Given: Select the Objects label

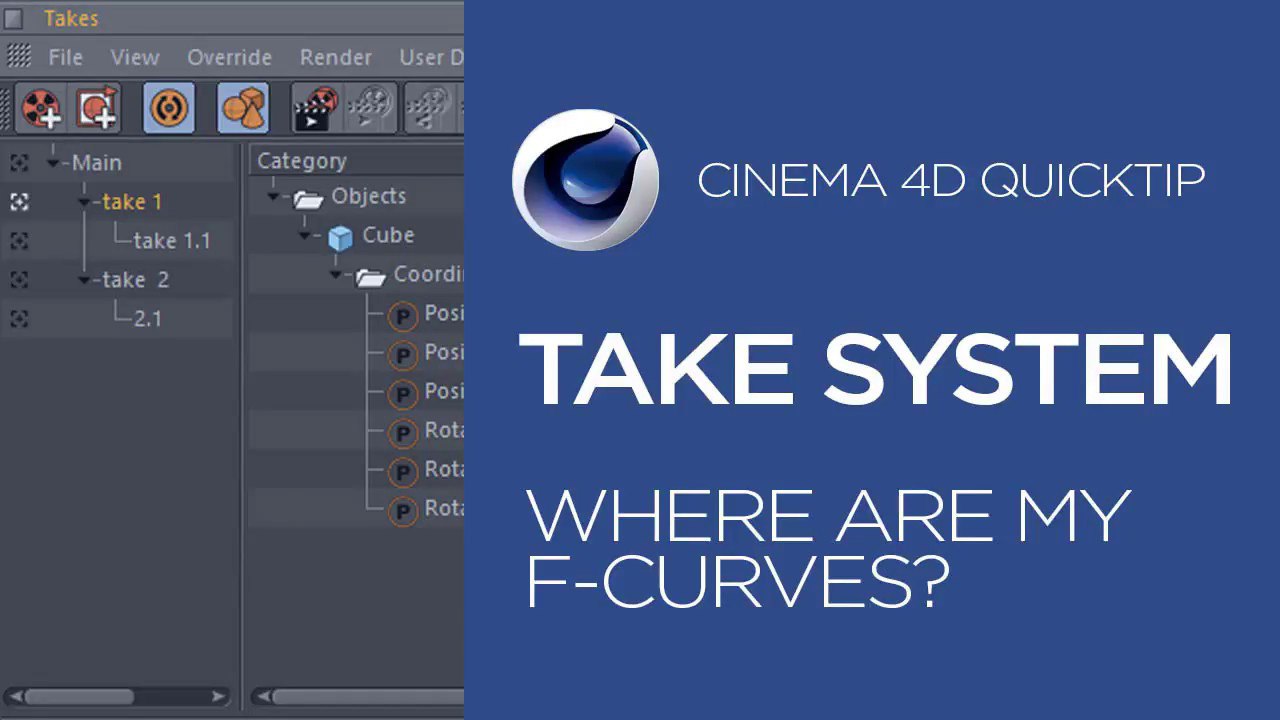Looking at the screenshot, I should (x=369, y=196).
